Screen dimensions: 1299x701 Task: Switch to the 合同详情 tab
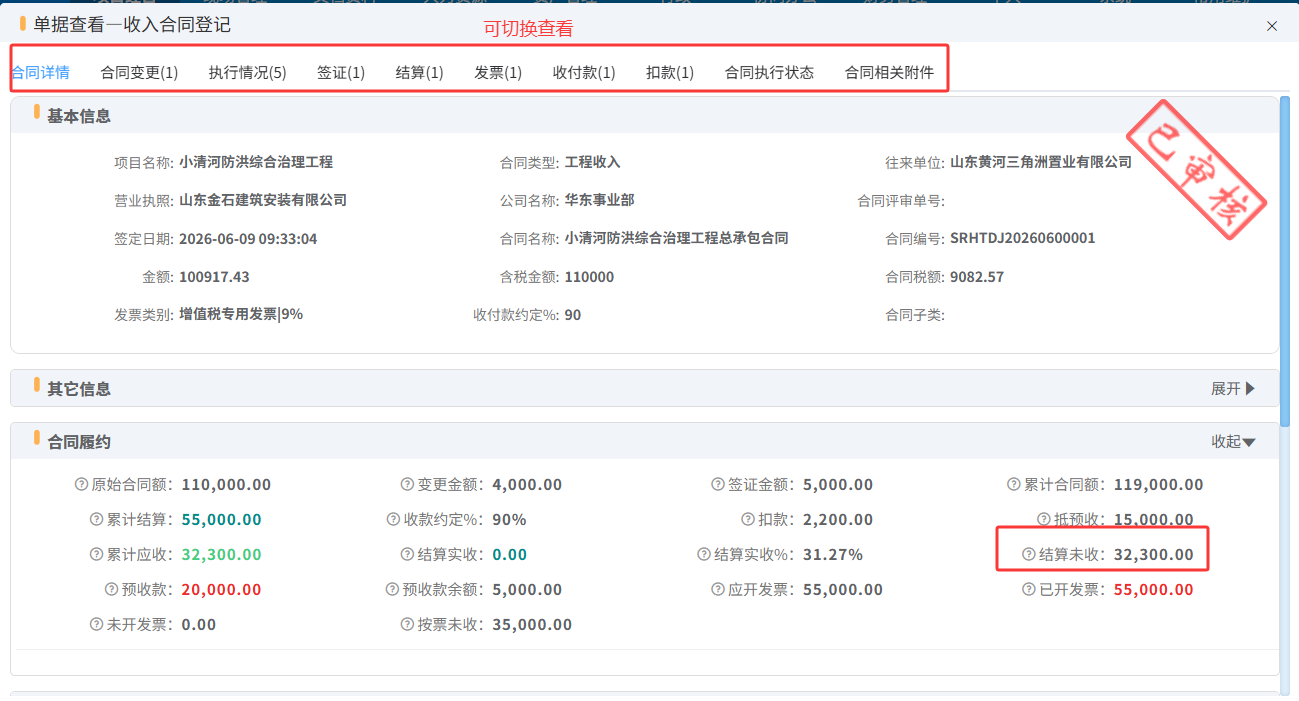pyautogui.click(x=40, y=72)
